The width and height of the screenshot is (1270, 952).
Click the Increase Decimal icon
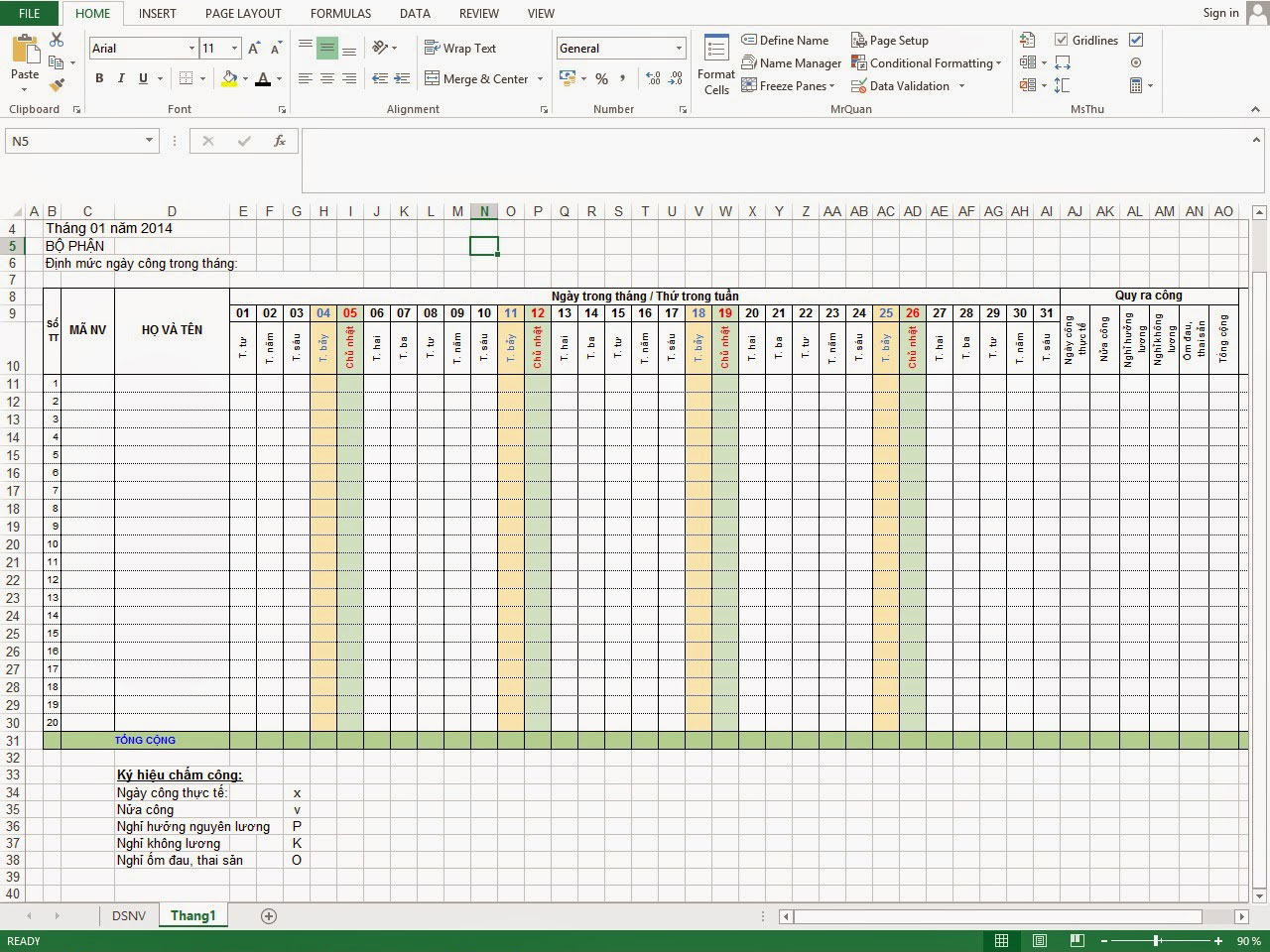(652, 76)
